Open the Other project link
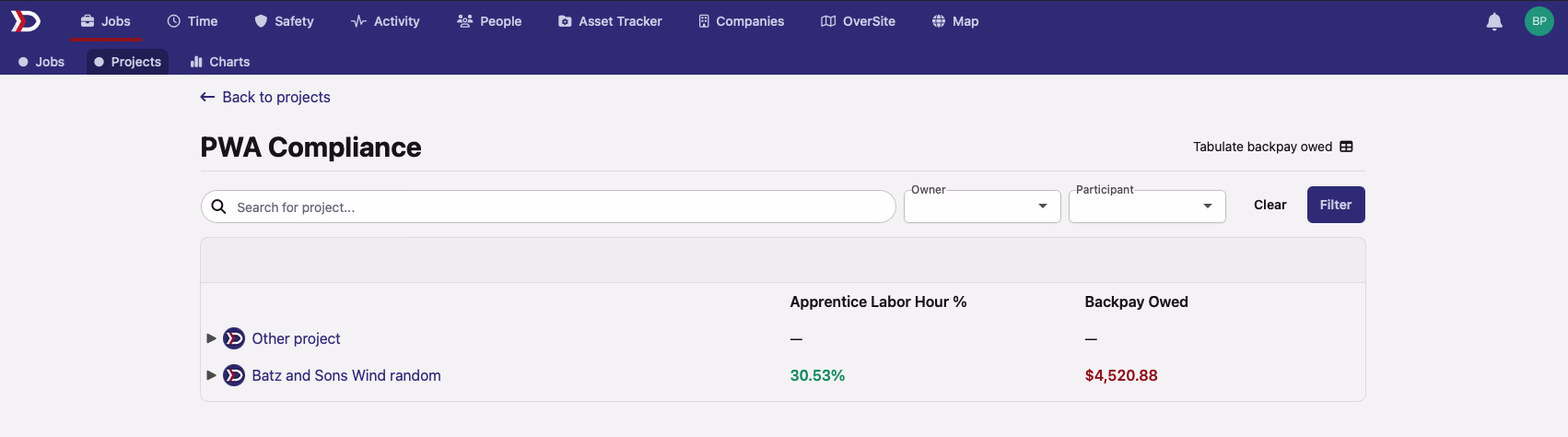The height and width of the screenshot is (437, 1568). (x=296, y=338)
